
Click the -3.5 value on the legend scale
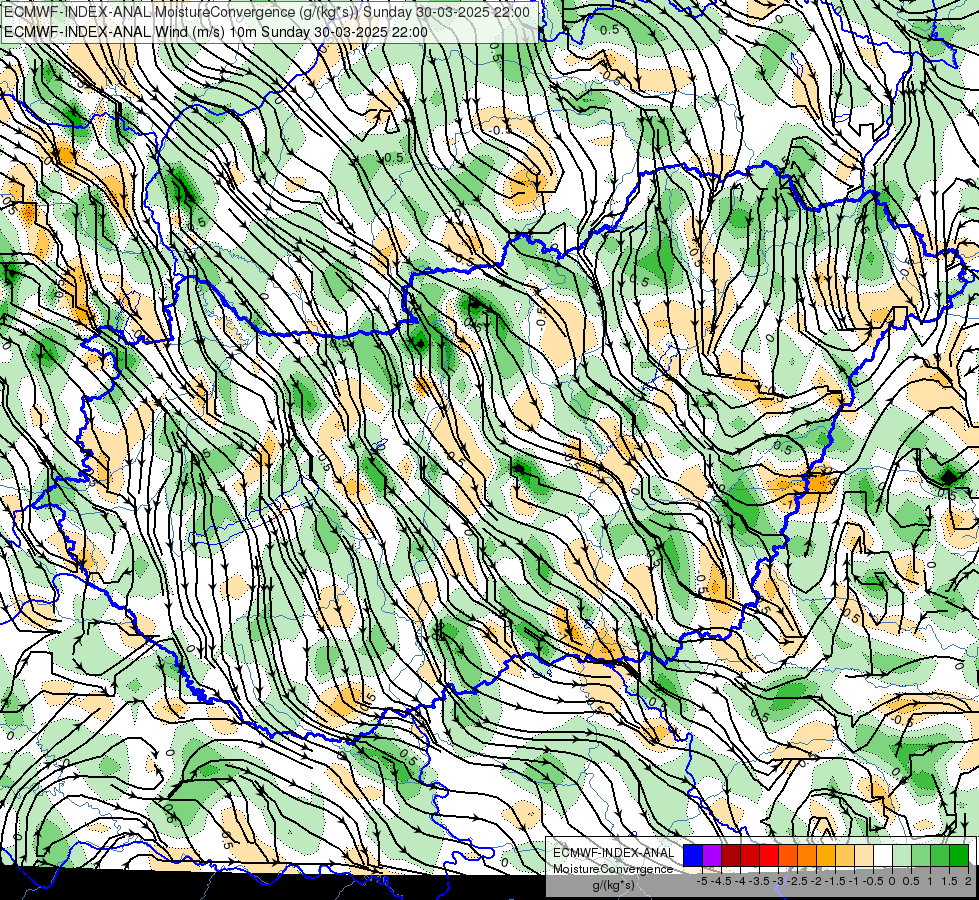tap(759, 881)
